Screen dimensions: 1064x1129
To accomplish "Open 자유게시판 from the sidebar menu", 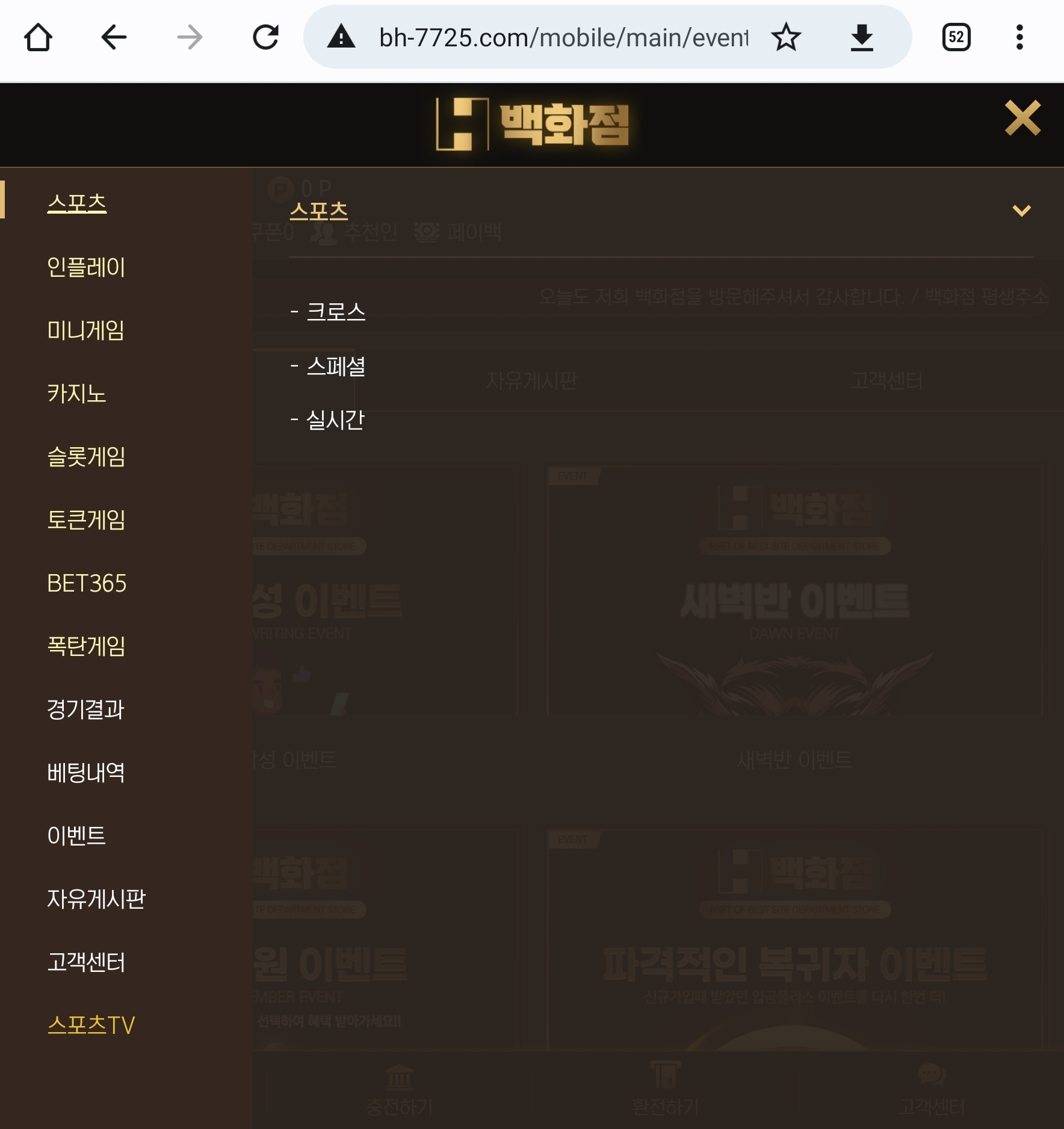I will [x=96, y=899].
